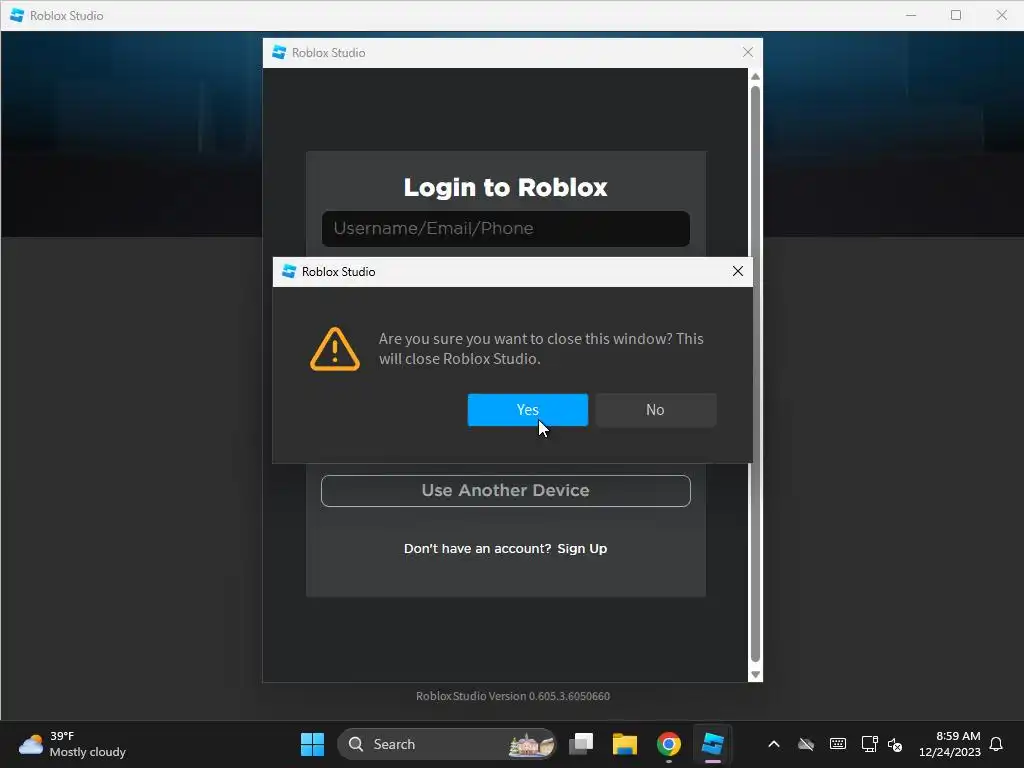Click the Roblox Studio logo in dialog title

click(x=289, y=271)
